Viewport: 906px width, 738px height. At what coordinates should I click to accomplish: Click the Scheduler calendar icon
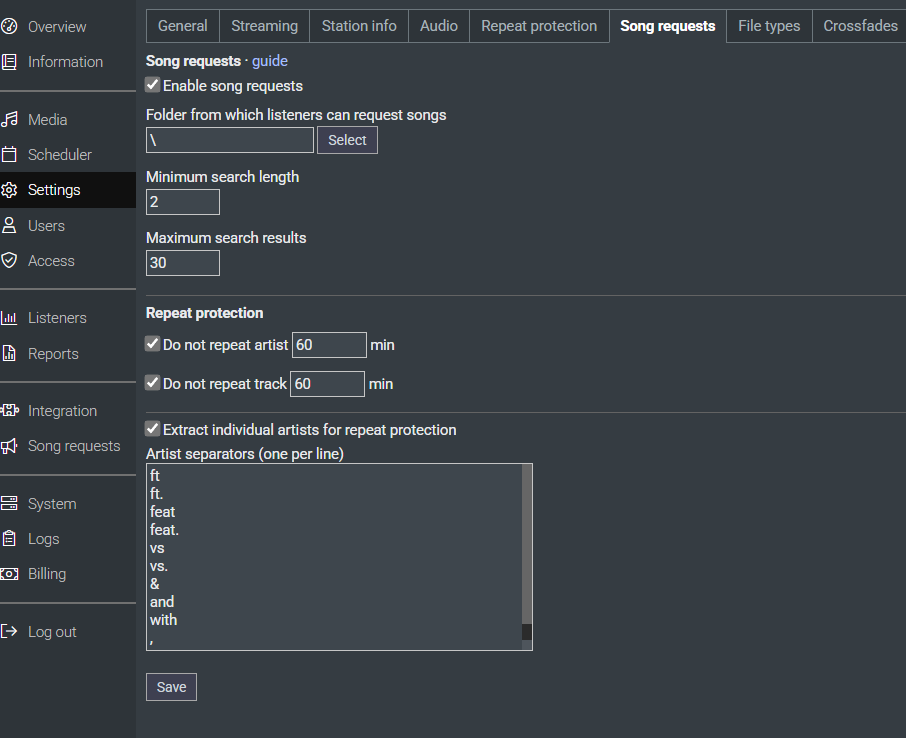(10, 155)
